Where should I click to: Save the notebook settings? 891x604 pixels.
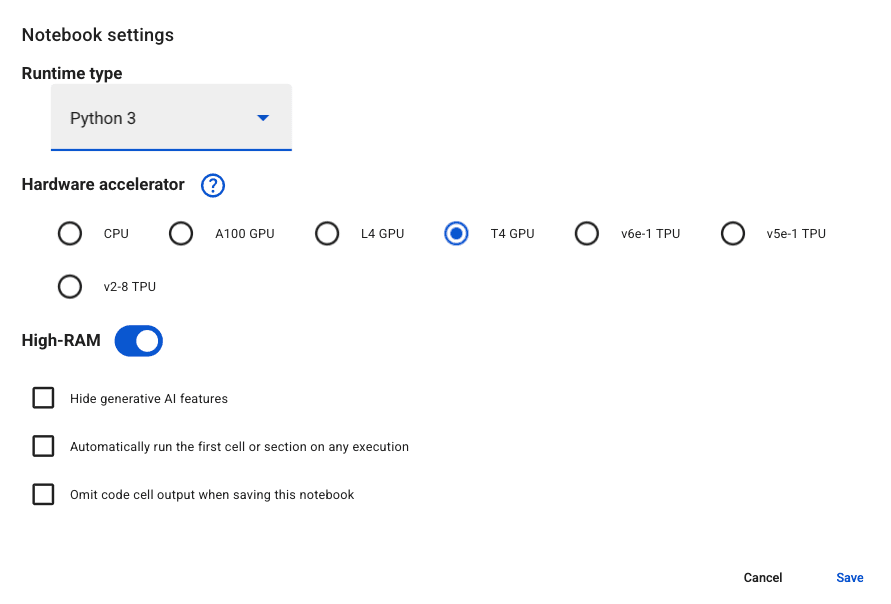click(x=850, y=578)
